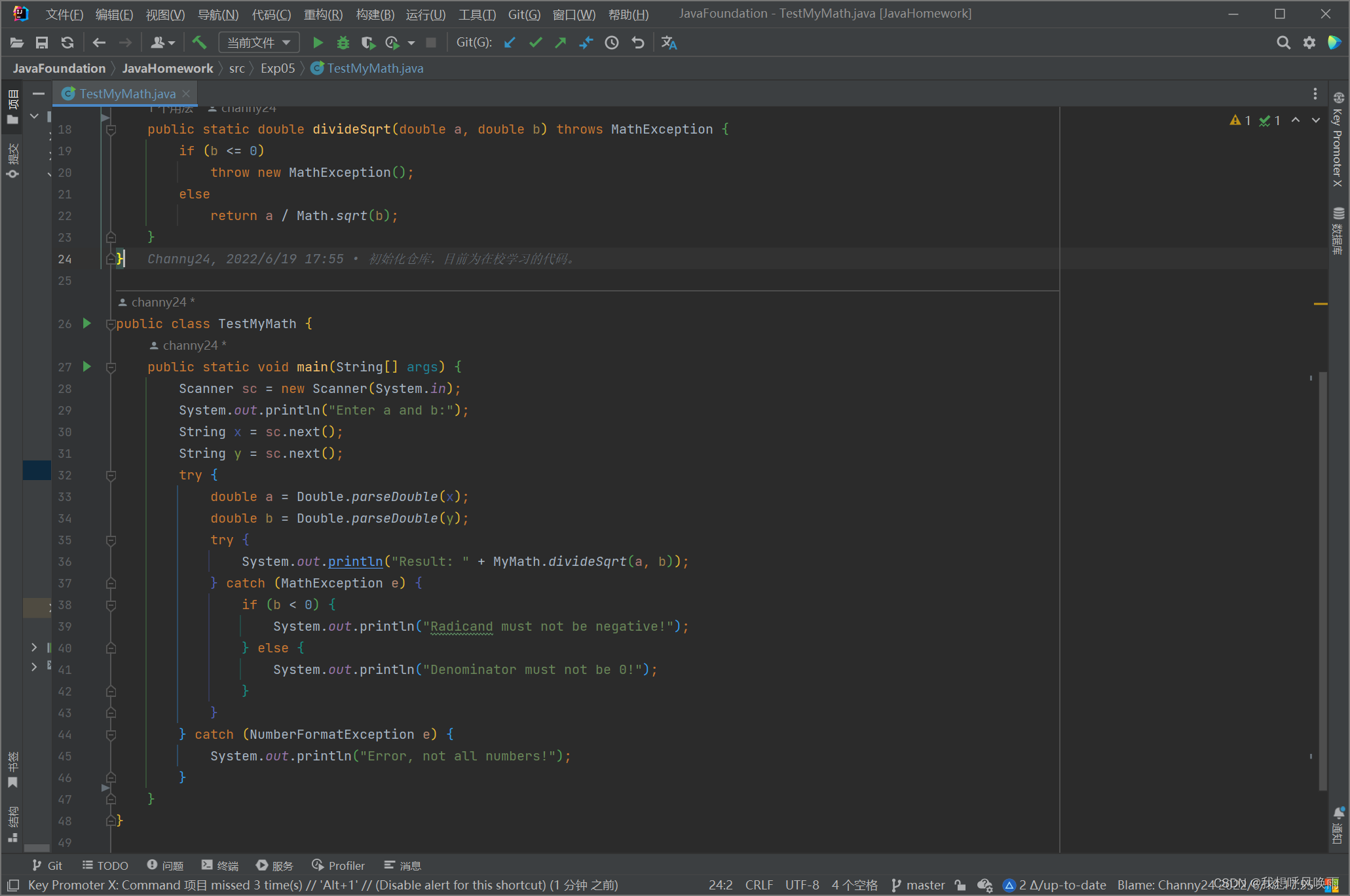Commit changes with green checkmark icon
Image resolution: width=1350 pixels, height=896 pixels.
[x=535, y=43]
